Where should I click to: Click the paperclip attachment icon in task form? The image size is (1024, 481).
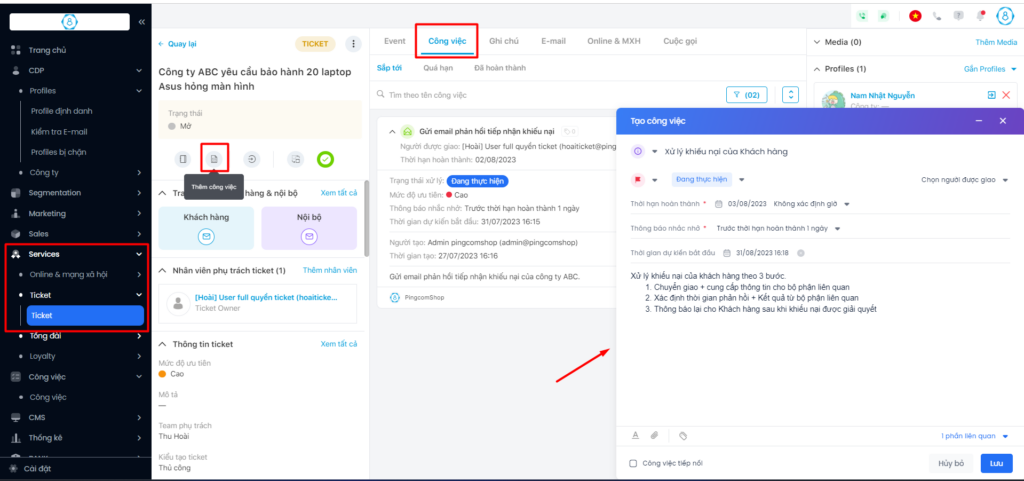click(655, 436)
